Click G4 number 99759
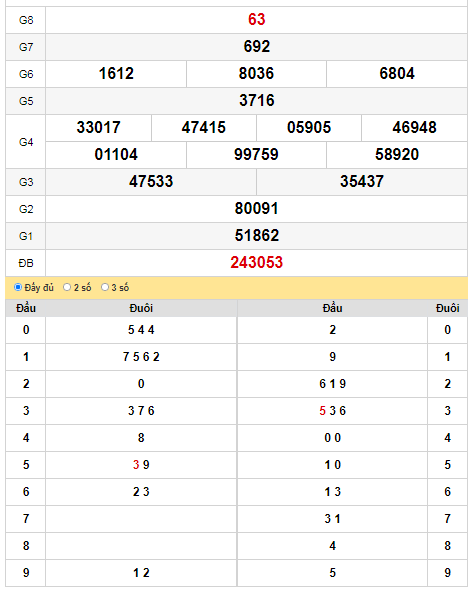The width and height of the screenshot is (471, 589). pos(257,155)
